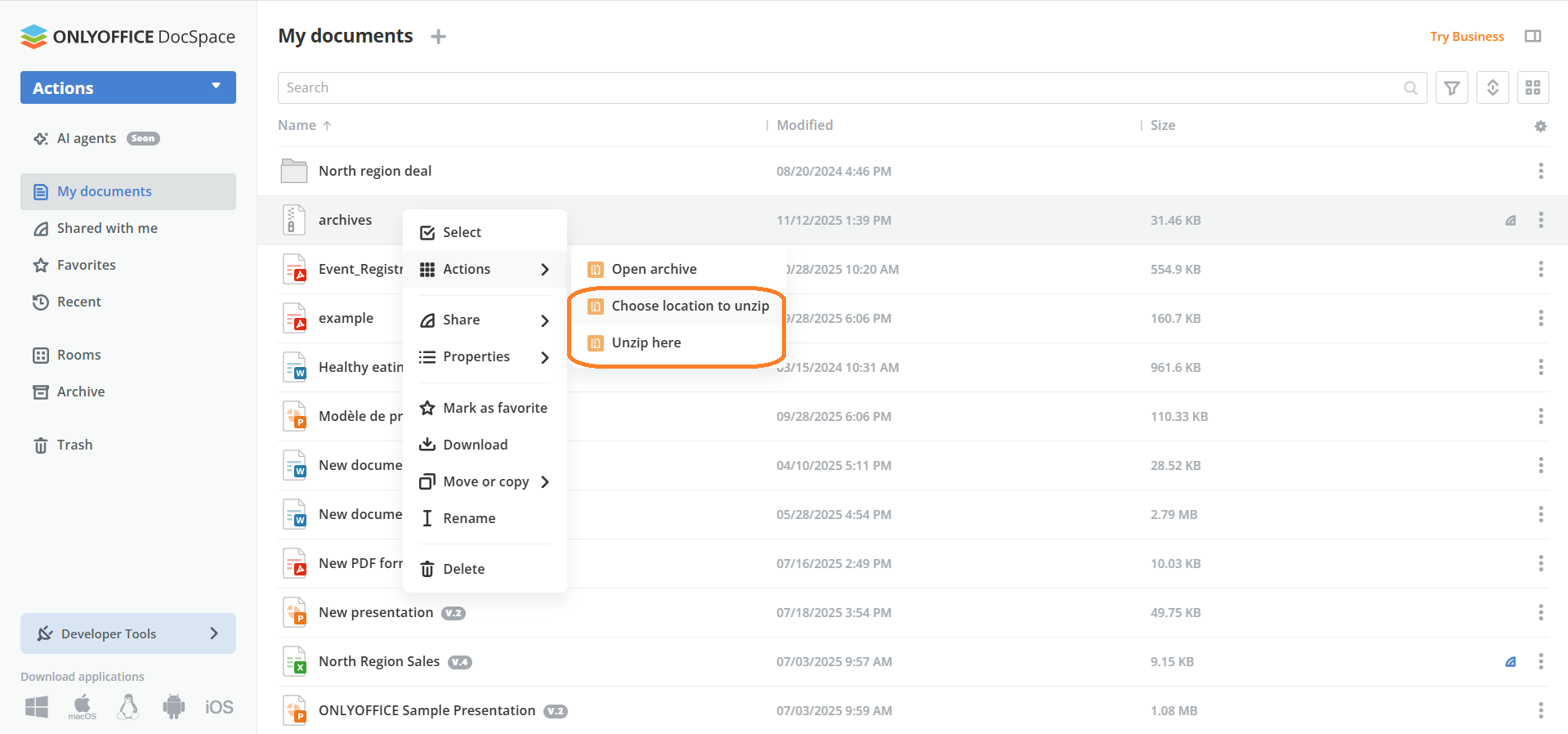
Task: Open Shared with me section
Action: coord(128,228)
